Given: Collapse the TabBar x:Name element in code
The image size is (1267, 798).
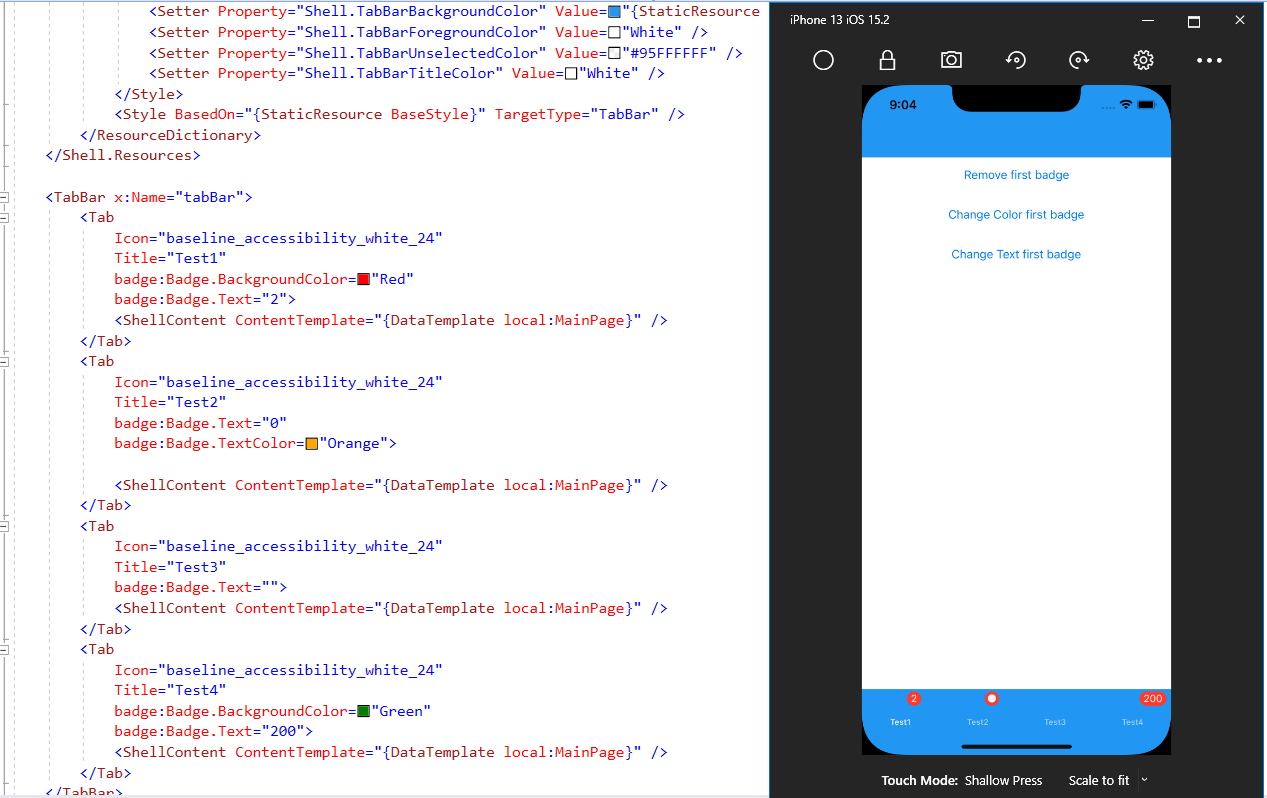Looking at the screenshot, I should click(x=6, y=197).
